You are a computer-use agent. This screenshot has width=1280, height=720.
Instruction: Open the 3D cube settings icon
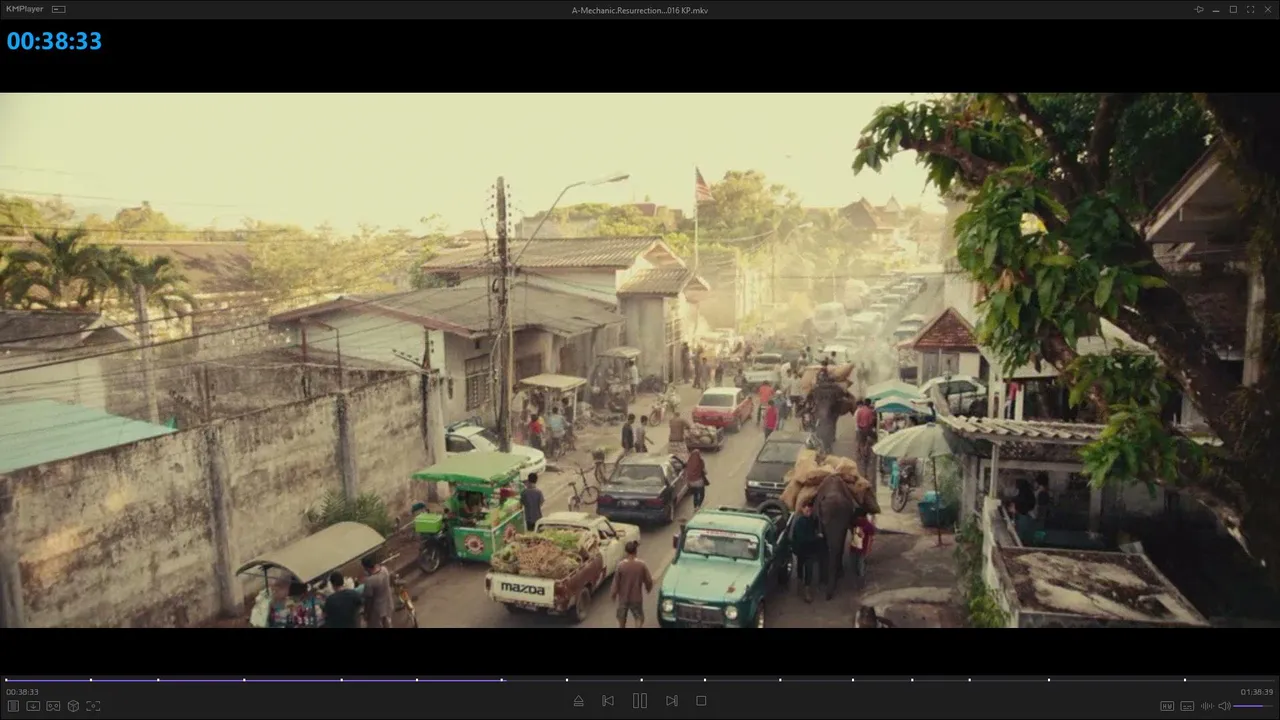click(x=73, y=706)
